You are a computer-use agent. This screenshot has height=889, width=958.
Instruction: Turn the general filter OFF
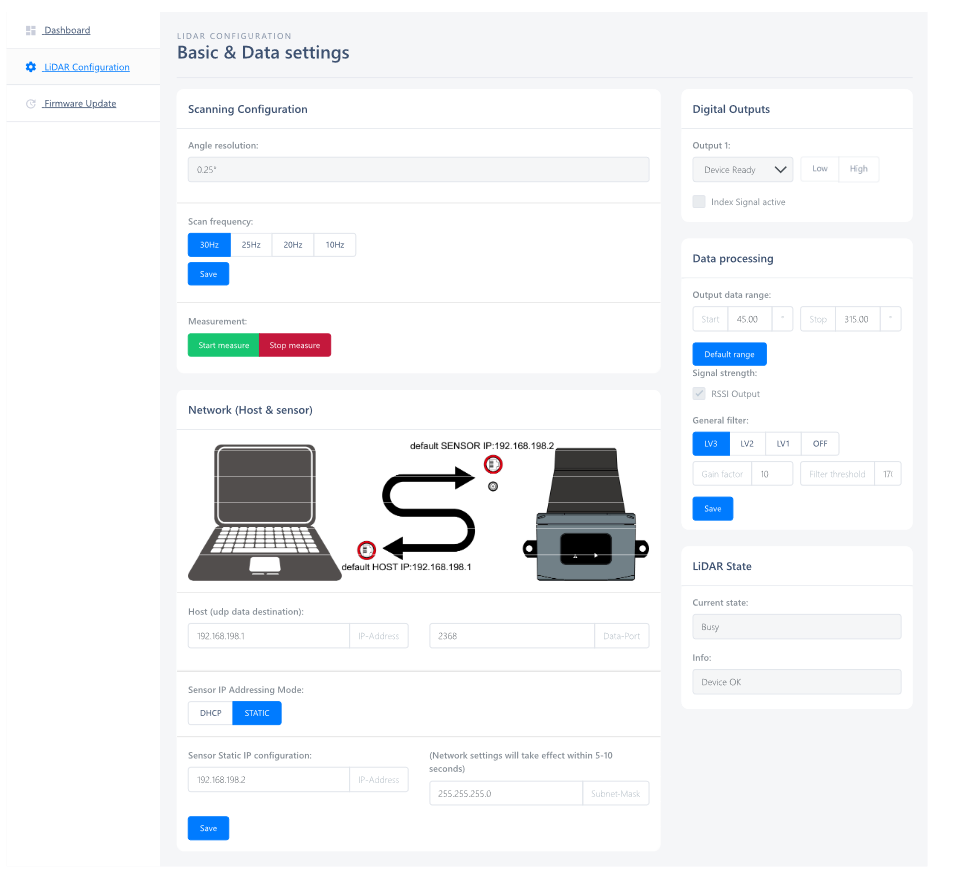(x=820, y=444)
